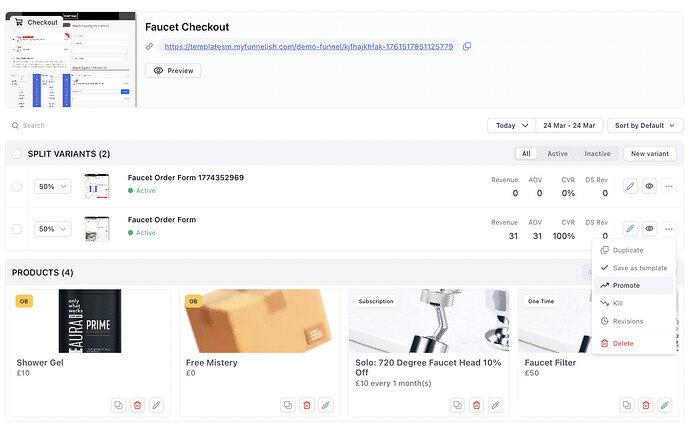Open three-dot menu for Faucet Order Form 1774352969

(669, 186)
